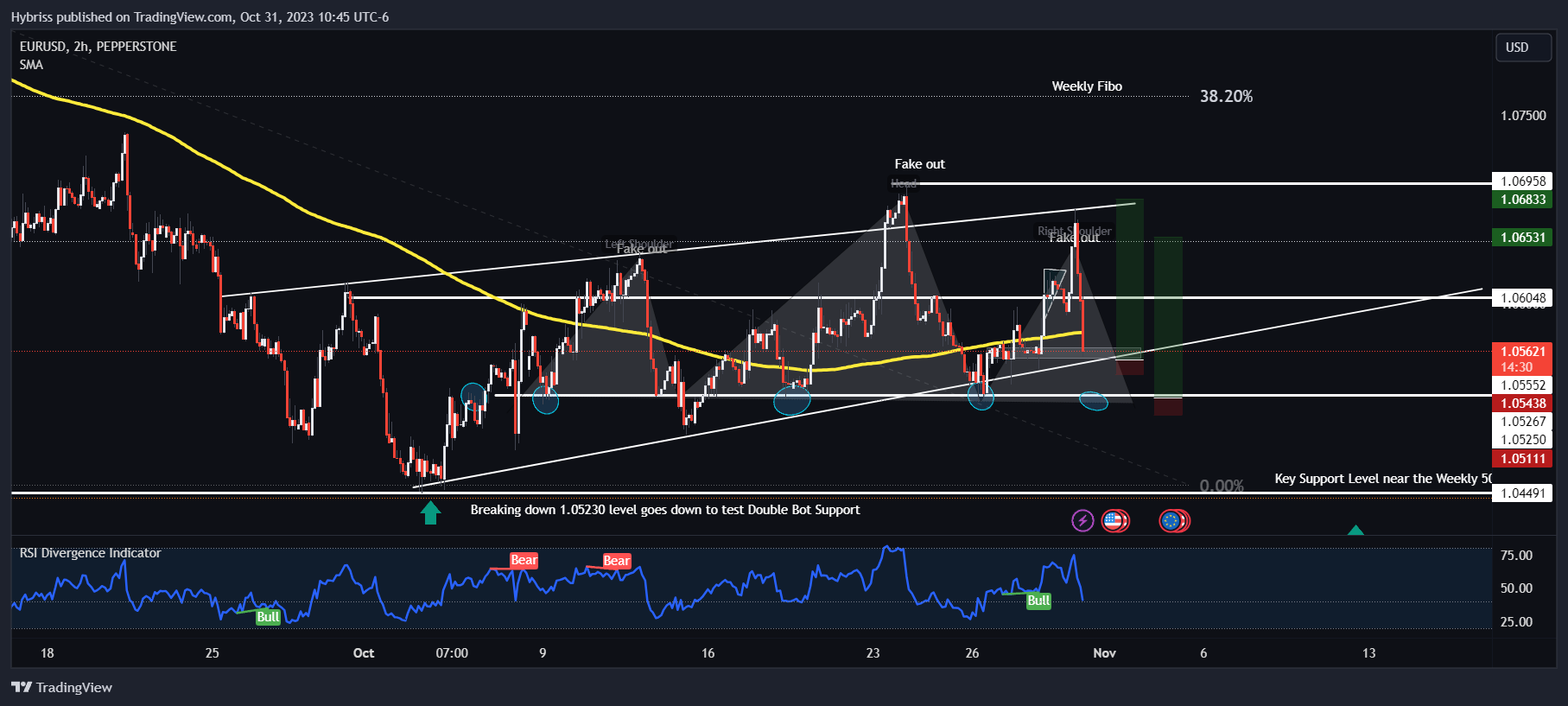Click the large green up-arrow annotation
Viewport: 1568px width, 706px height.
430,512
